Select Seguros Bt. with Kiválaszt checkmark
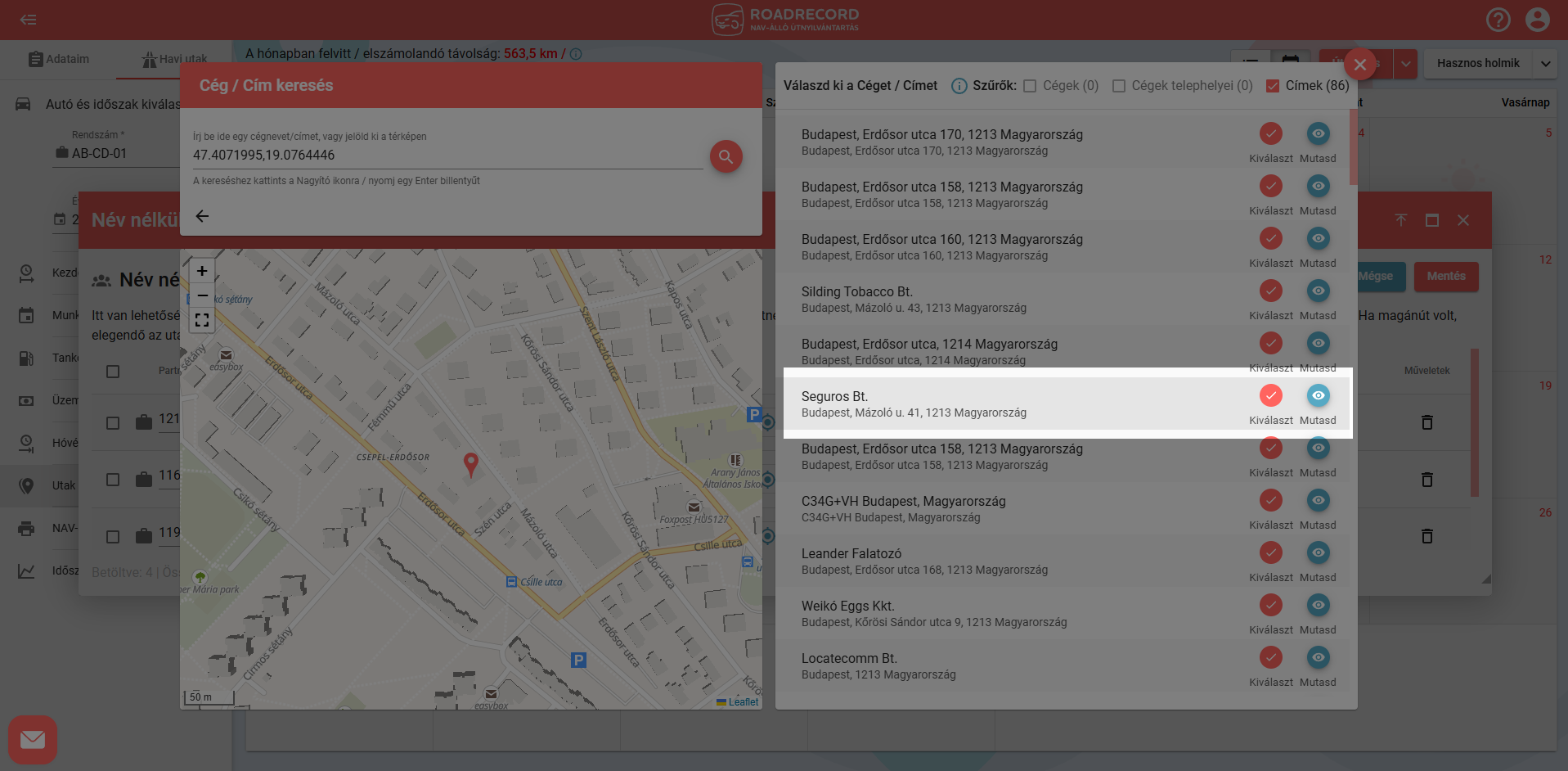 pos(1270,396)
